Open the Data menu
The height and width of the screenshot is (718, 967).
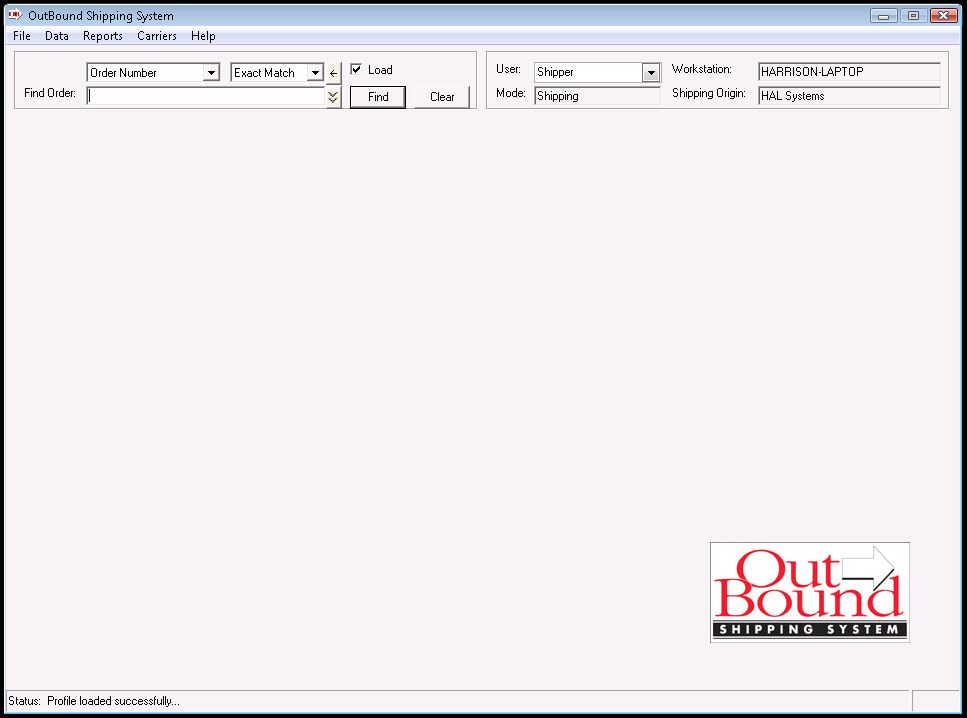point(56,36)
